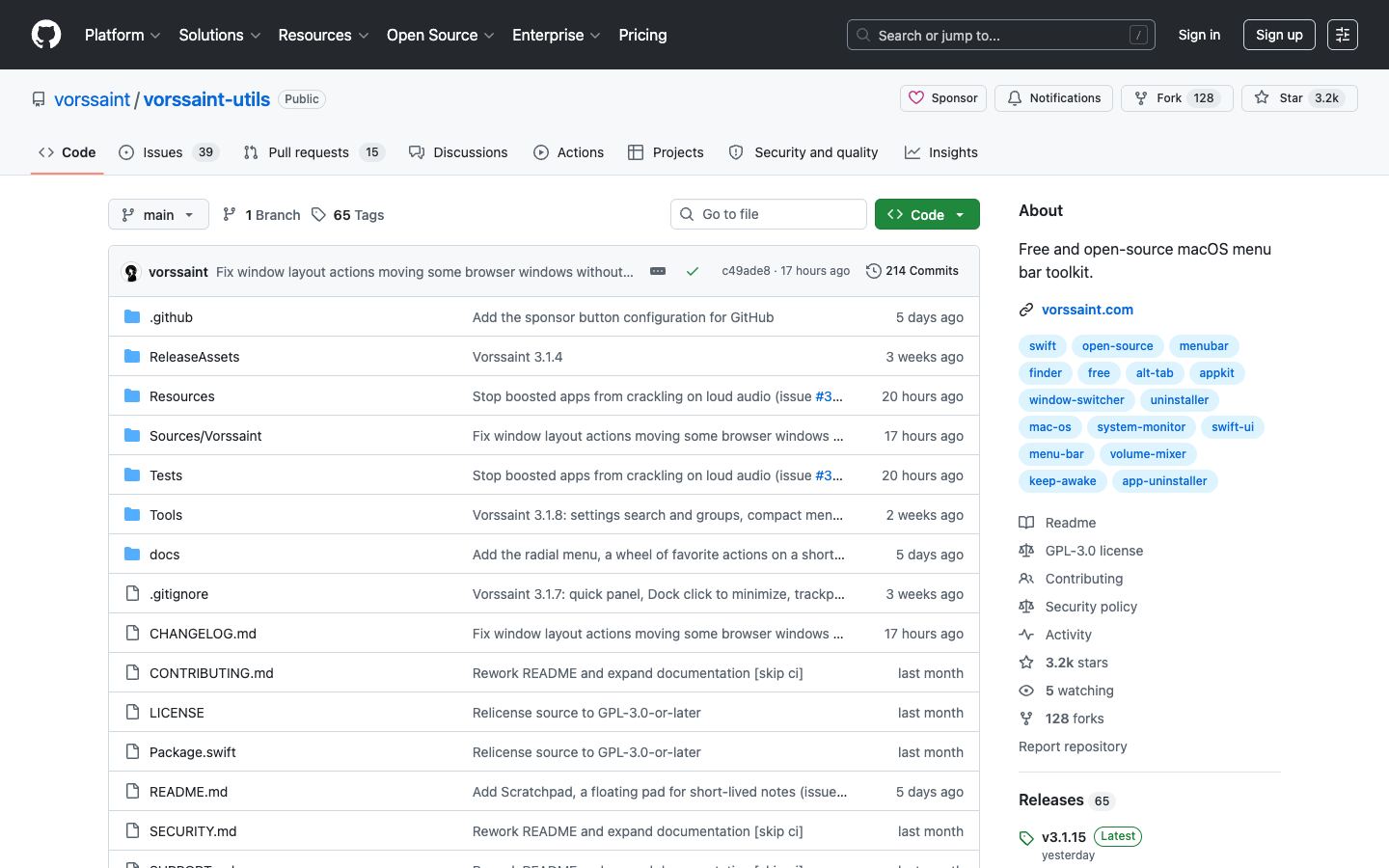Open the vorssaint.com website link
1389x868 pixels.
pyautogui.click(x=1087, y=310)
